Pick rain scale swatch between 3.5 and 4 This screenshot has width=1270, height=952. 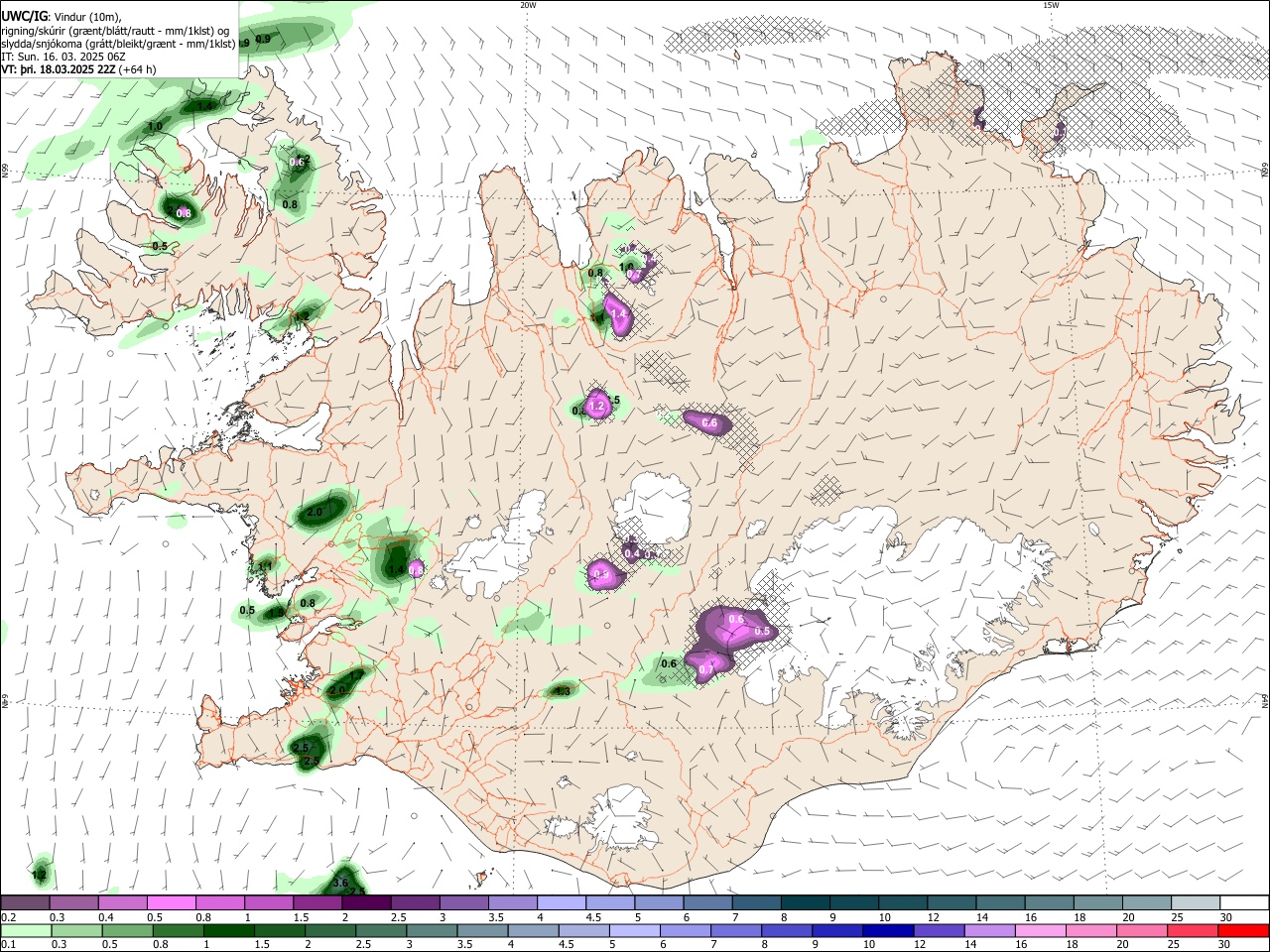[482, 930]
